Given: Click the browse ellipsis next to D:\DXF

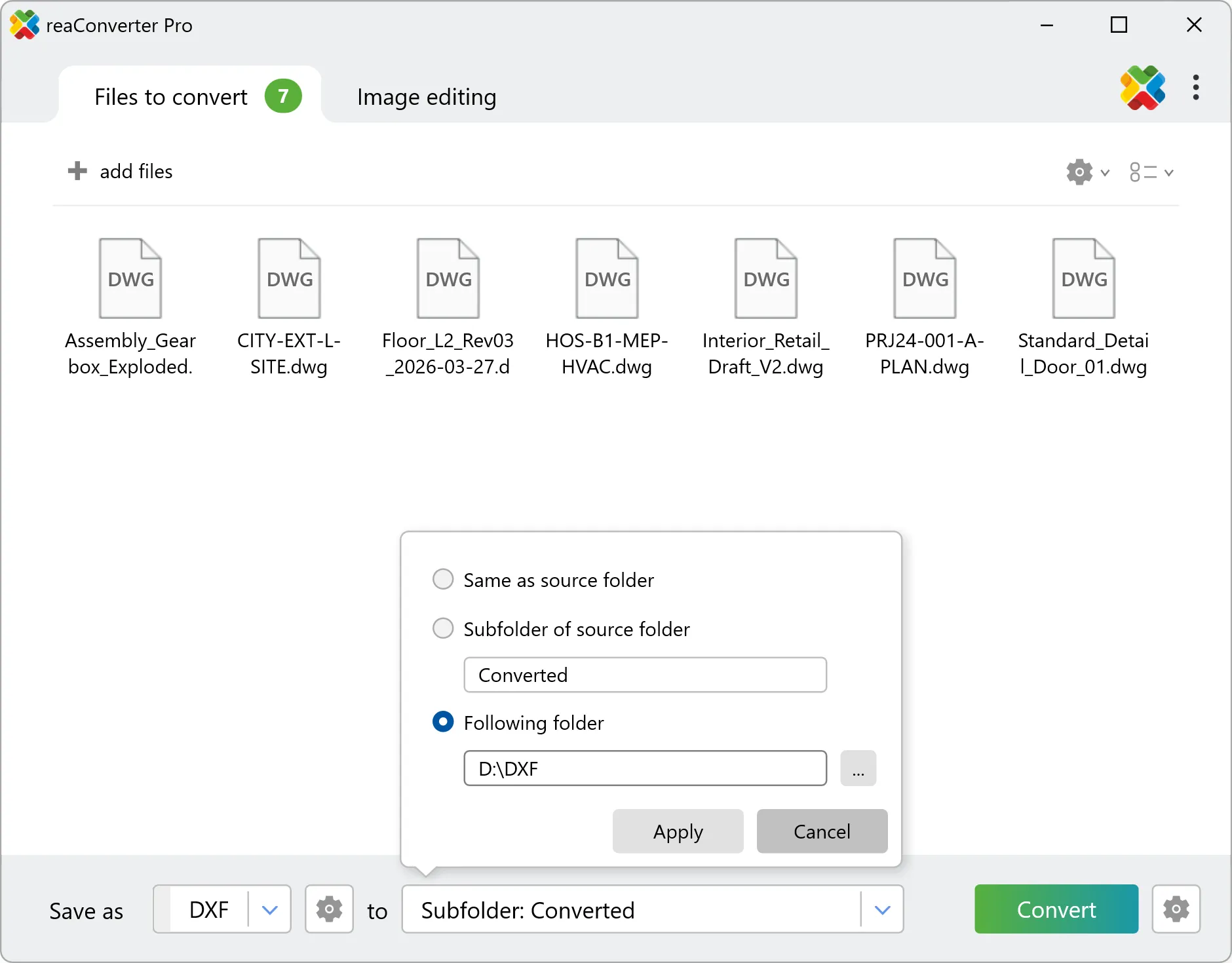Looking at the screenshot, I should click(x=858, y=768).
